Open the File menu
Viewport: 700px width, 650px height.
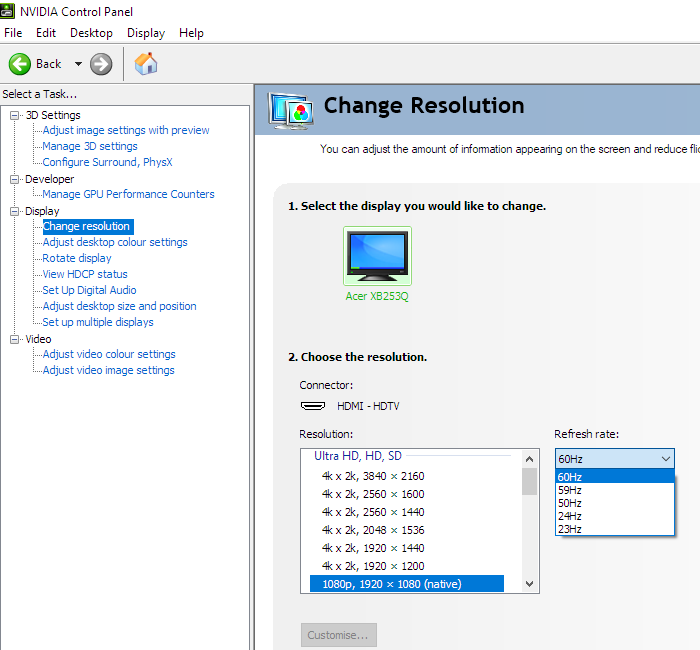[13, 33]
